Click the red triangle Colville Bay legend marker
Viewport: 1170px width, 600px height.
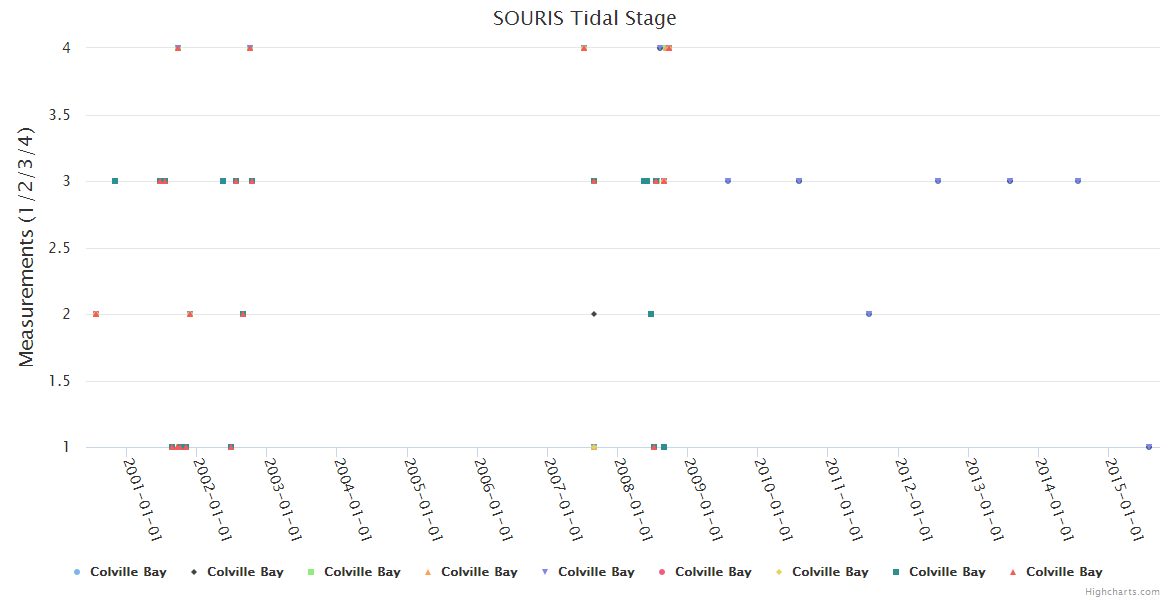1013,572
